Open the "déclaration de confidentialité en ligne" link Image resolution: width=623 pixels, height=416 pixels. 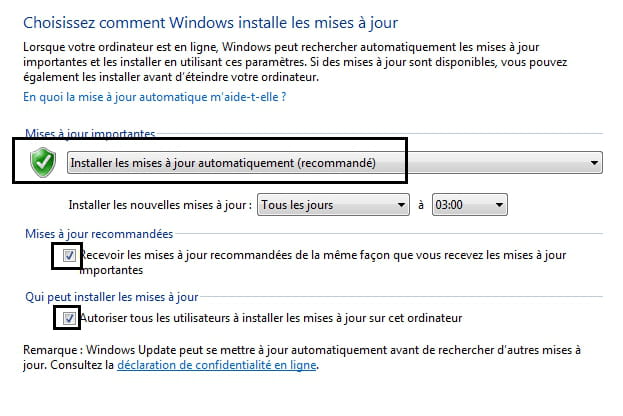(217, 365)
